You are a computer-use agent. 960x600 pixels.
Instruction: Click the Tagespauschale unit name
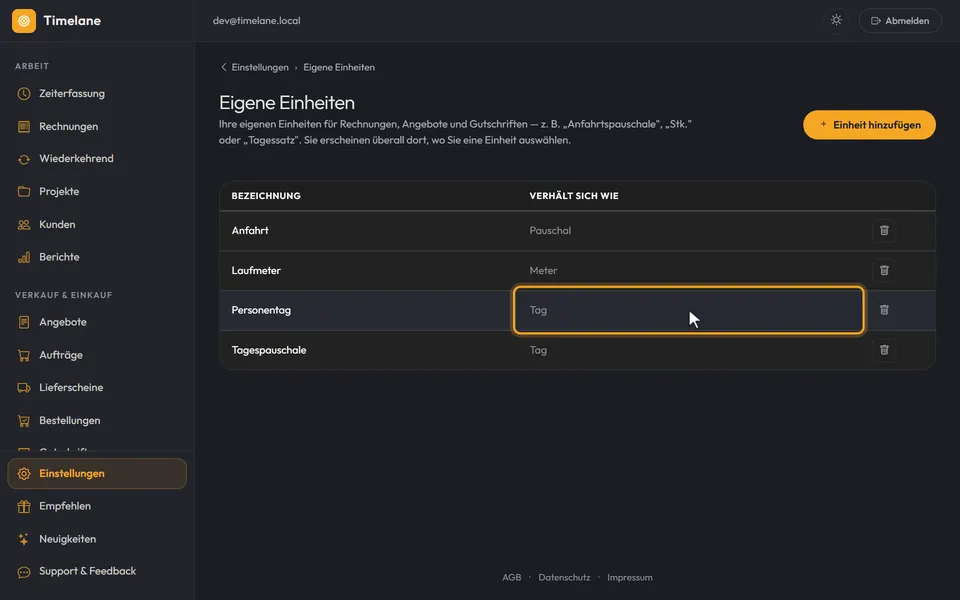pos(269,350)
